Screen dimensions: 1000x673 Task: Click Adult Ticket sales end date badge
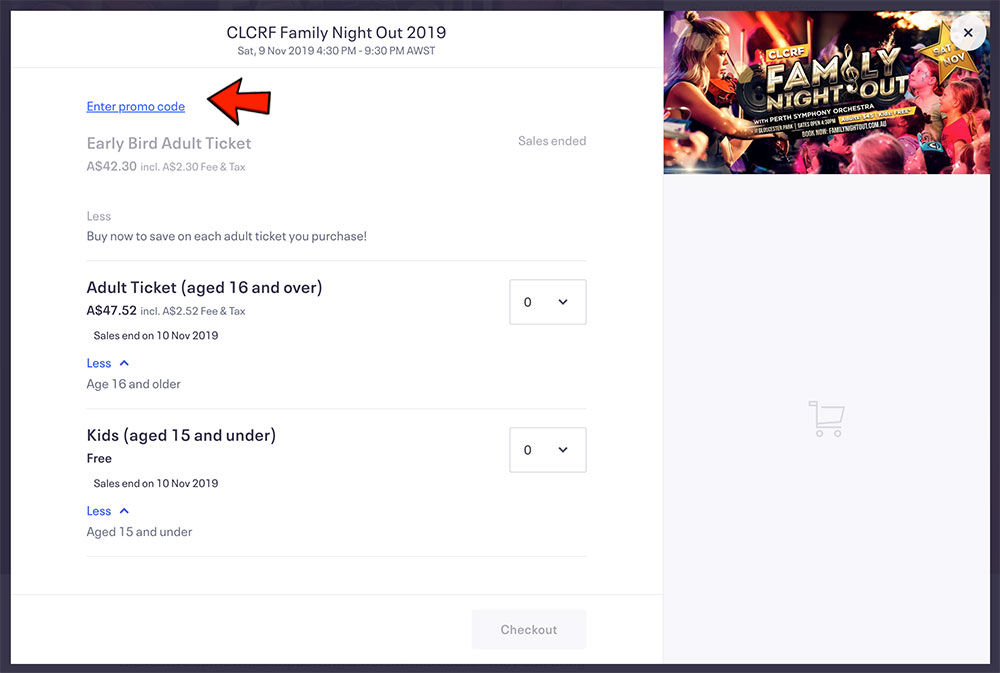[x=156, y=336]
